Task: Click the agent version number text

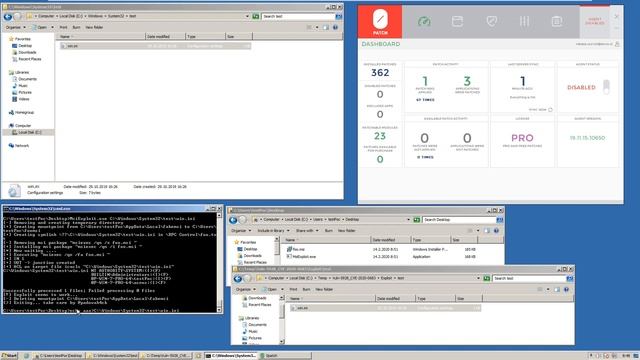Action: point(587,138)
